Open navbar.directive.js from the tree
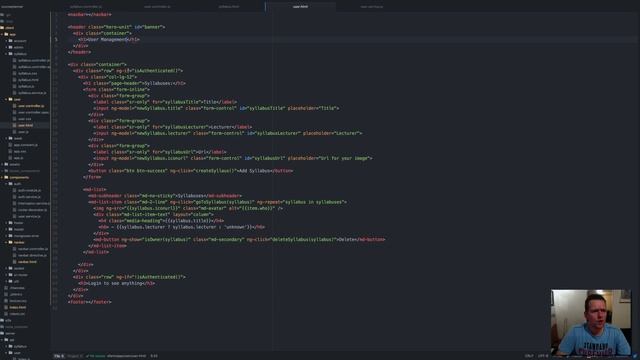 tap(32, 256)
